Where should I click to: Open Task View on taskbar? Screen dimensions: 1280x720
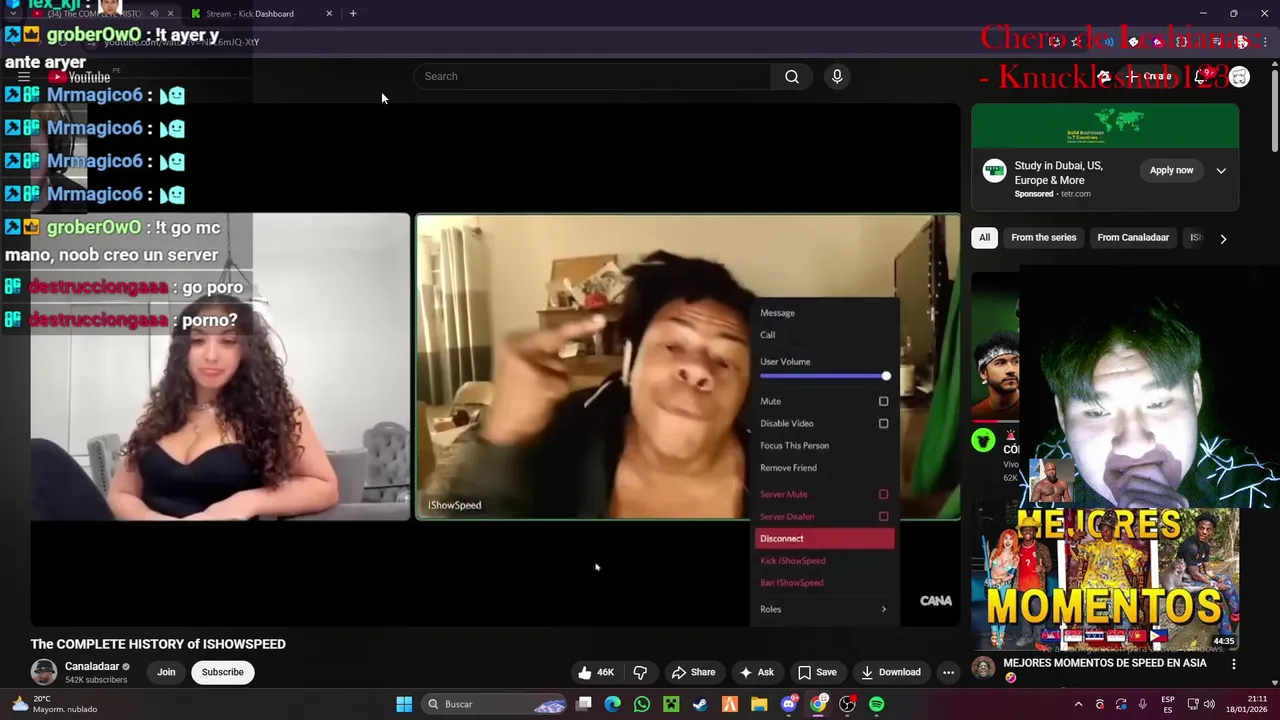(584, 704)
